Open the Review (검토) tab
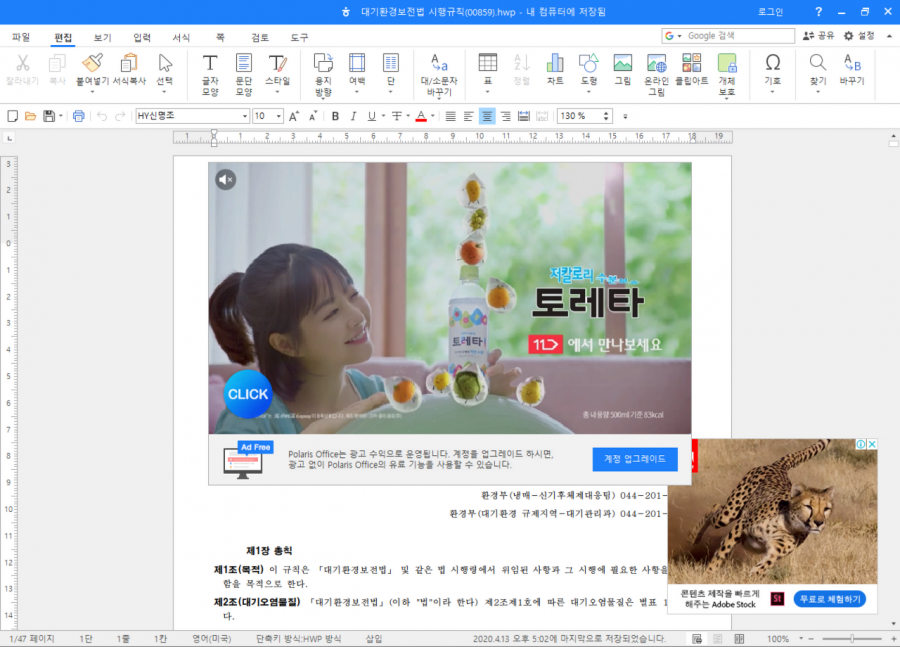This screenshot has width=900, height=647. [x=259, y=37]
